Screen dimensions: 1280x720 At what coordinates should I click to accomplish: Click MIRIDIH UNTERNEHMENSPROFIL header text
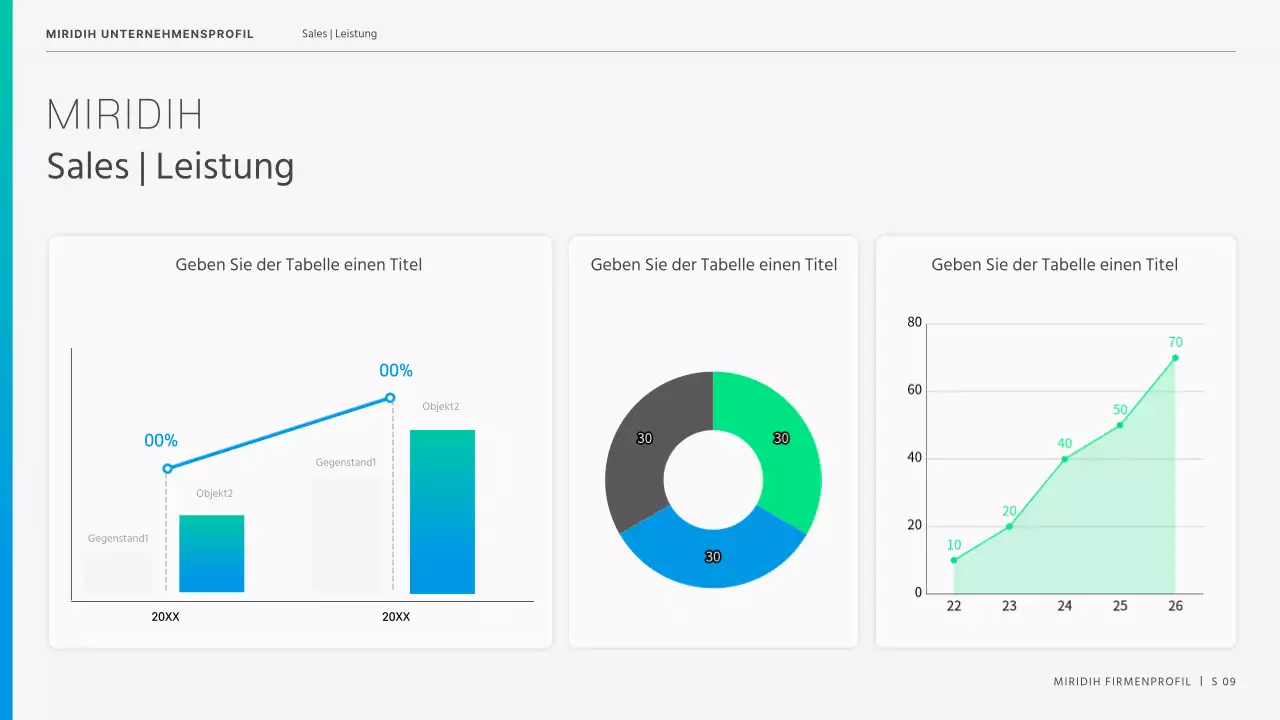click(x=150, y=34)
